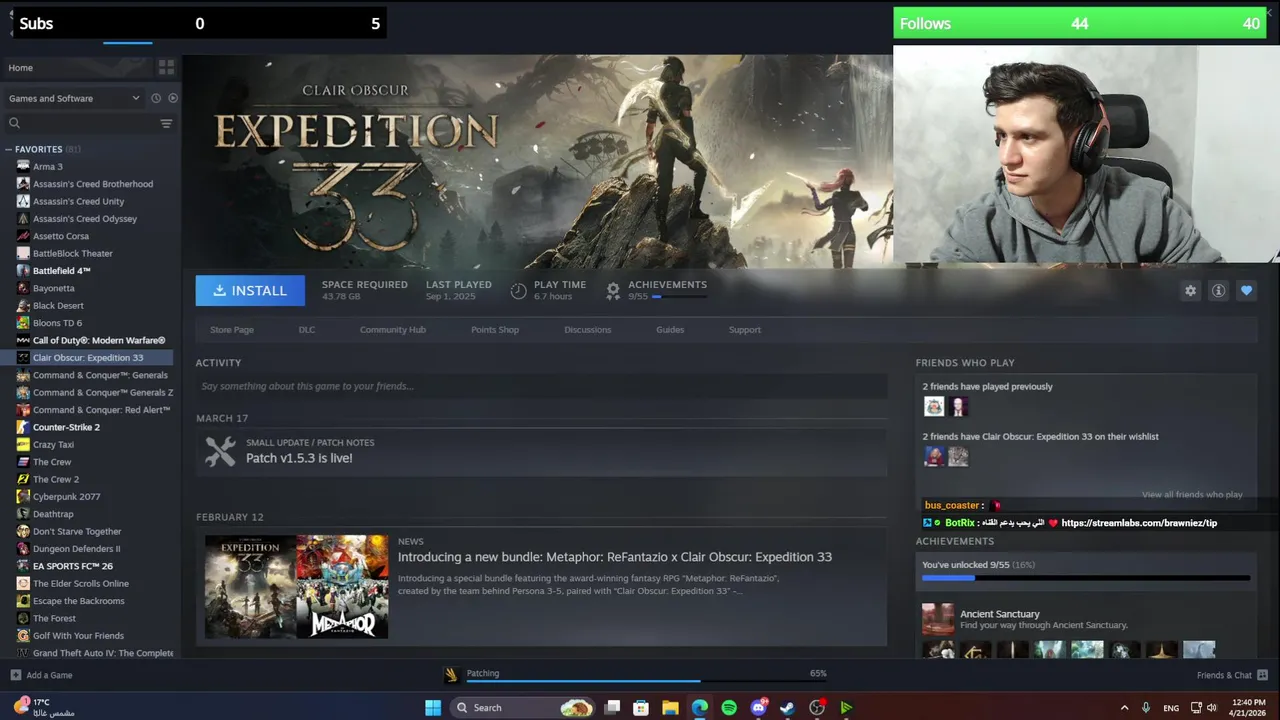Show hidden tray icons chevron

click(1124, 707)
